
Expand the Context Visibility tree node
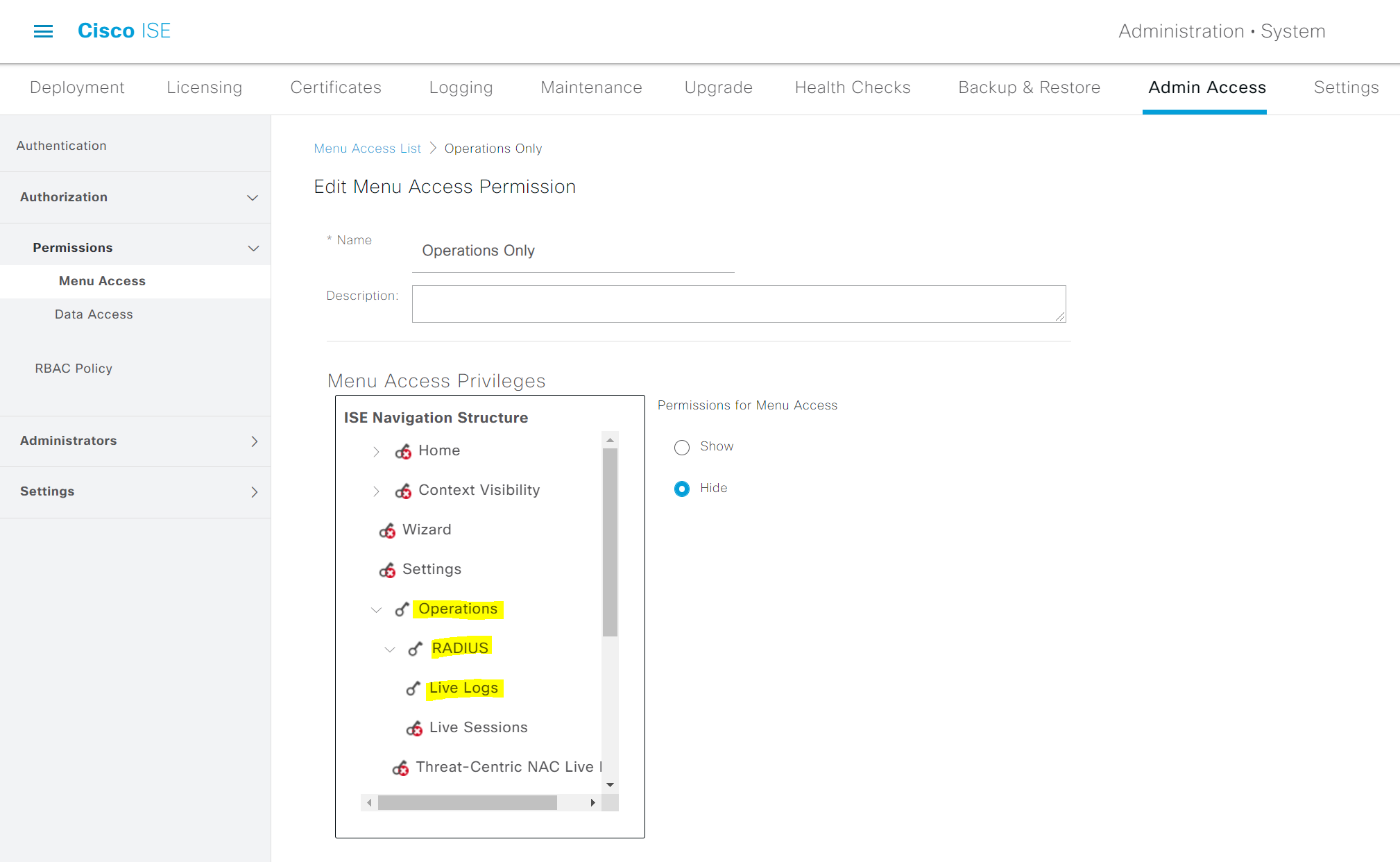[376, 491]
